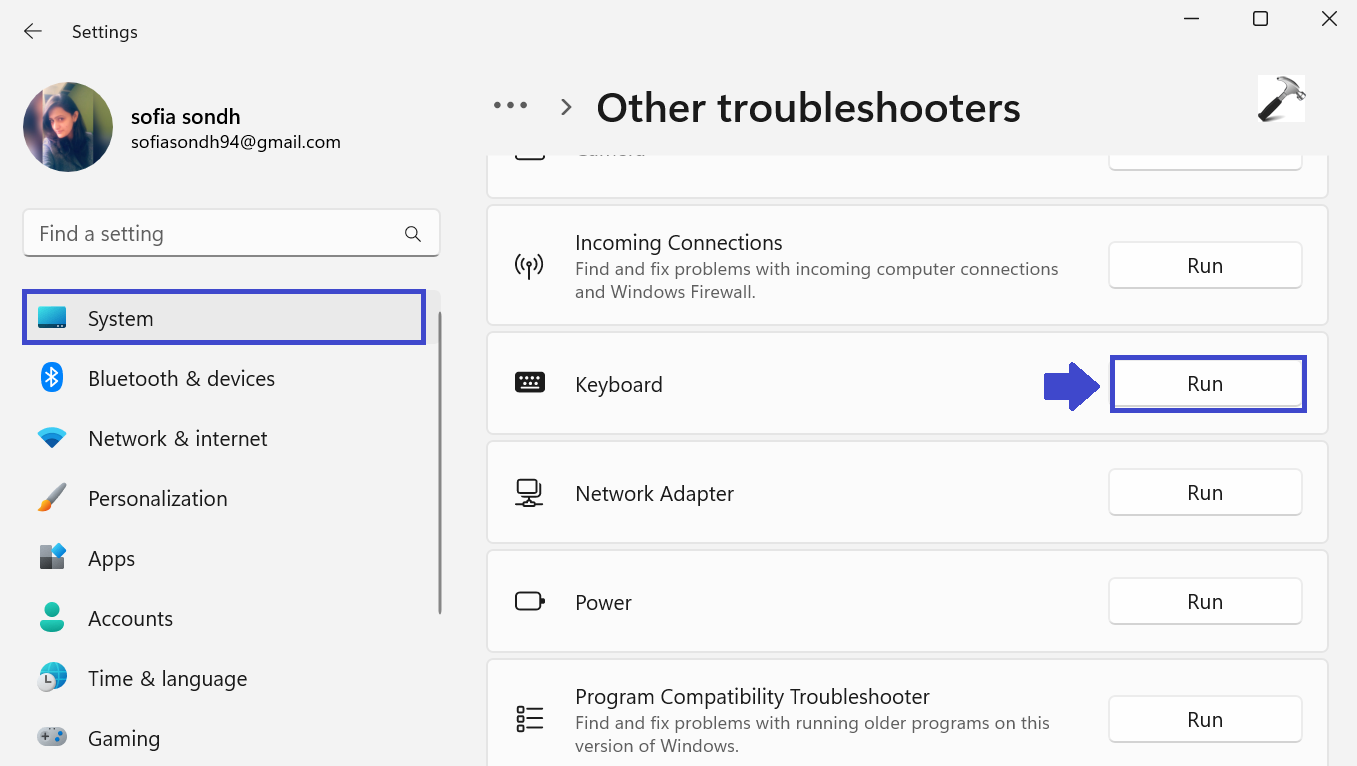The image size is (1357, 766).
Task: Click the back arrow in Settings
Action: click(x=33, y=32)
